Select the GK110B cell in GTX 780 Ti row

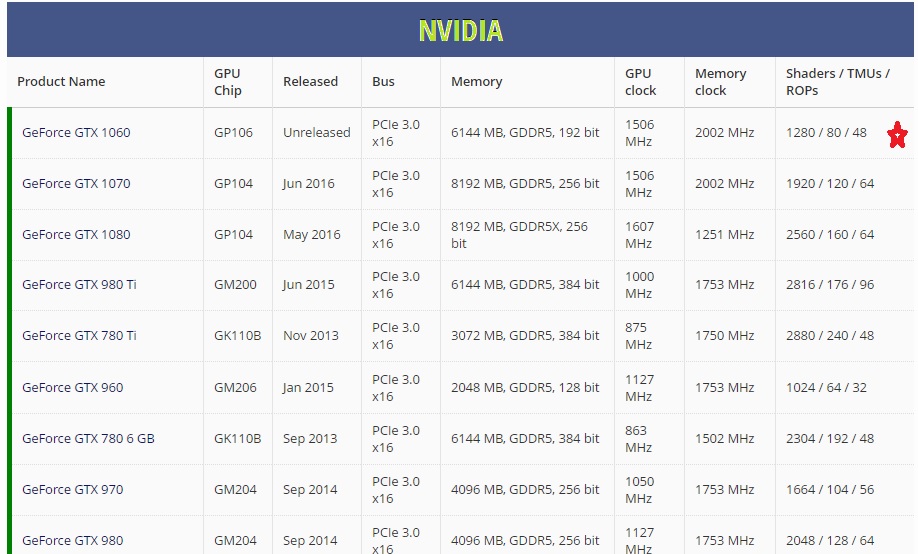coord(238,336)
